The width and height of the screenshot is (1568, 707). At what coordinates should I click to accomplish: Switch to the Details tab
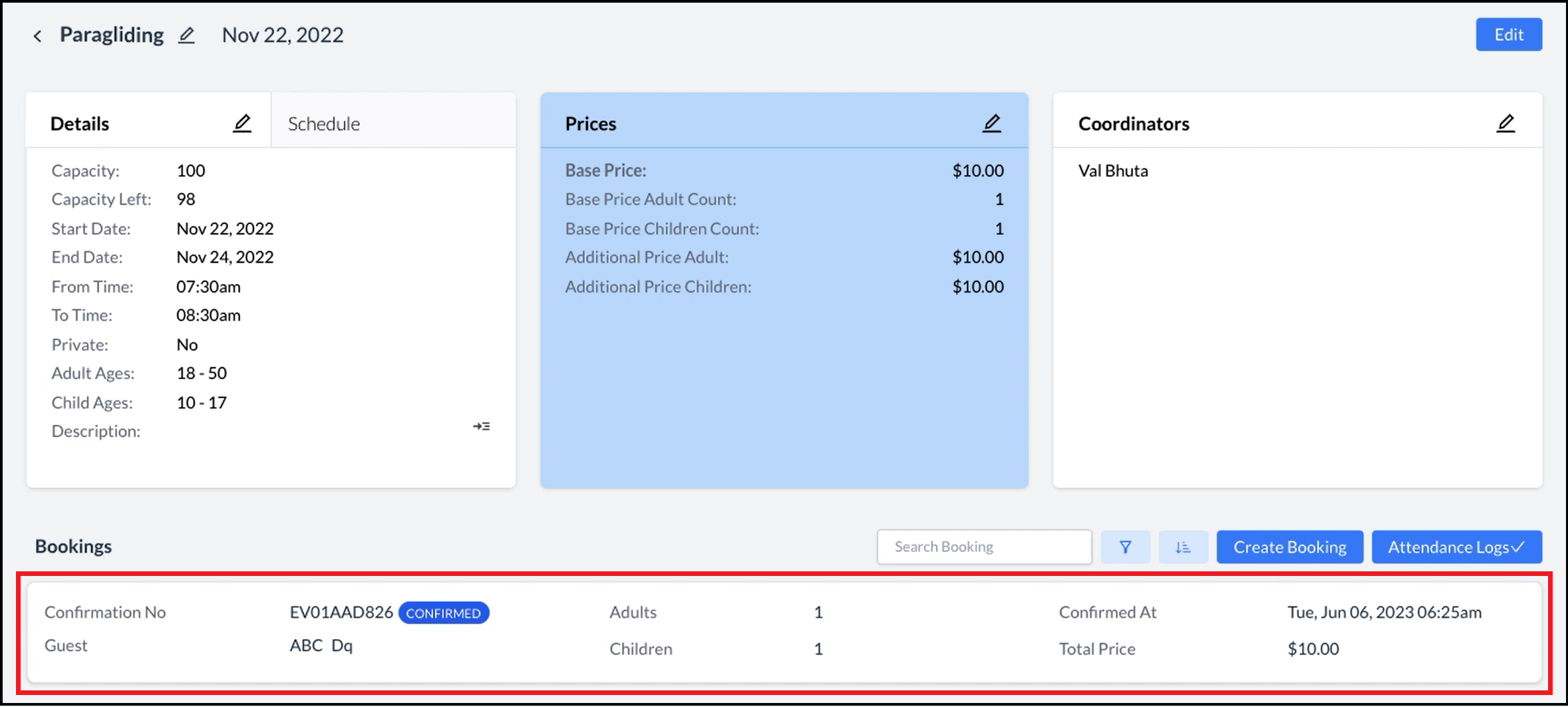[x=79, y=123]
